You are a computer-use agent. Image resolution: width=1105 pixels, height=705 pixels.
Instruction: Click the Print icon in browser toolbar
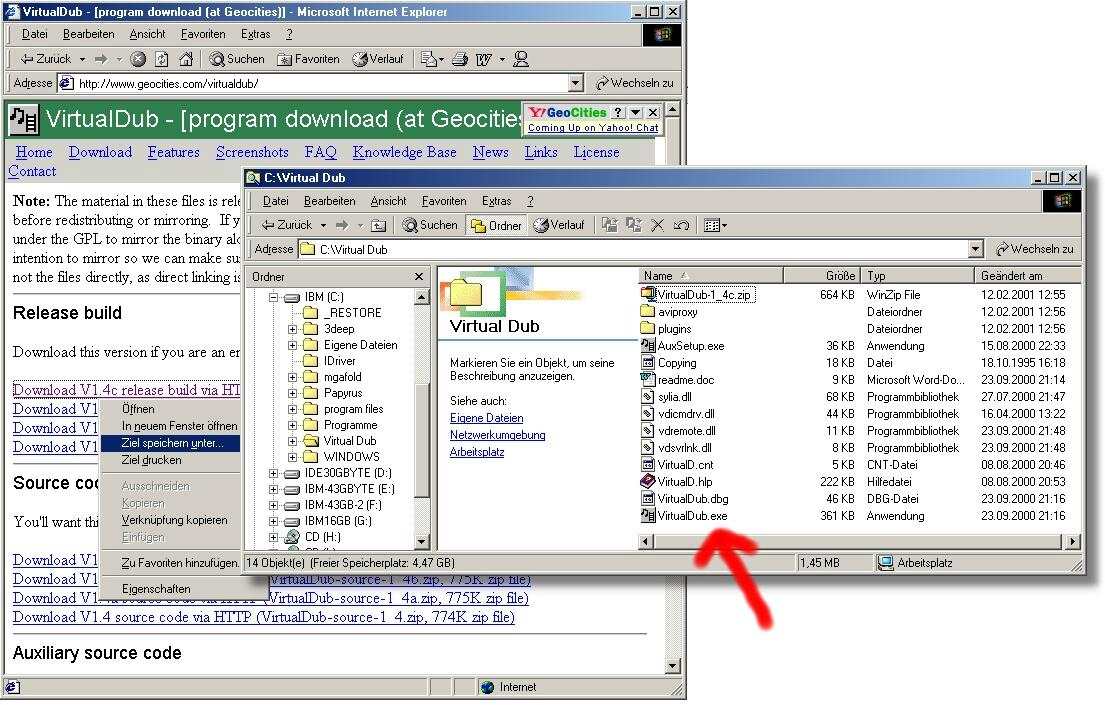click(x=461, y=60)
